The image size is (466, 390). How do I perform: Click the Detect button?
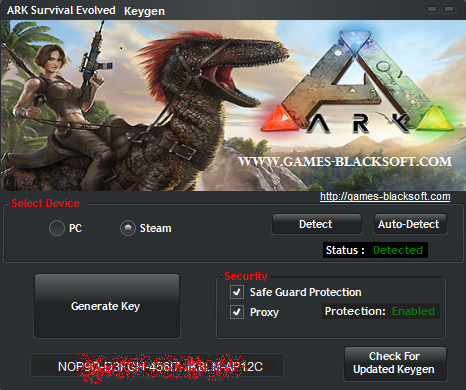pos(317,224)
